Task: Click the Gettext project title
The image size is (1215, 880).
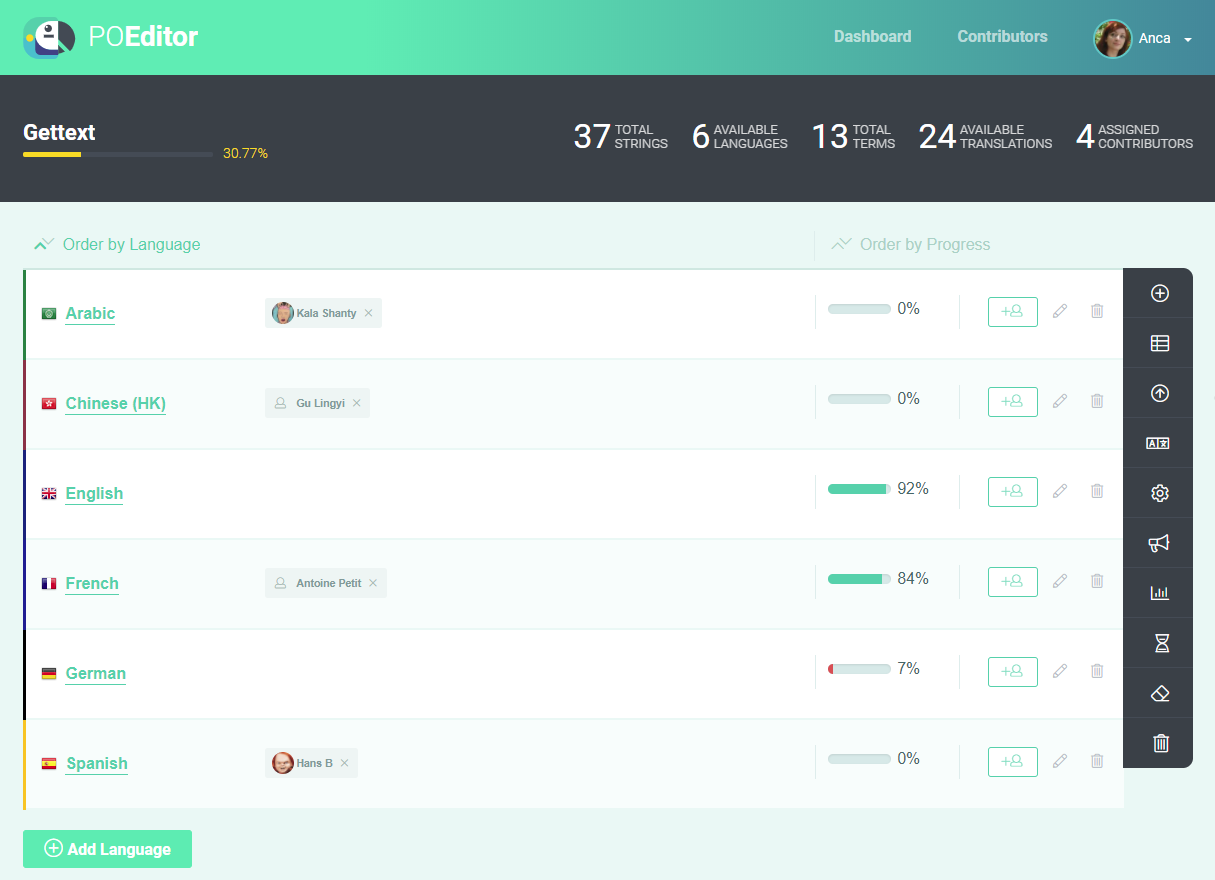Action: 59,132
